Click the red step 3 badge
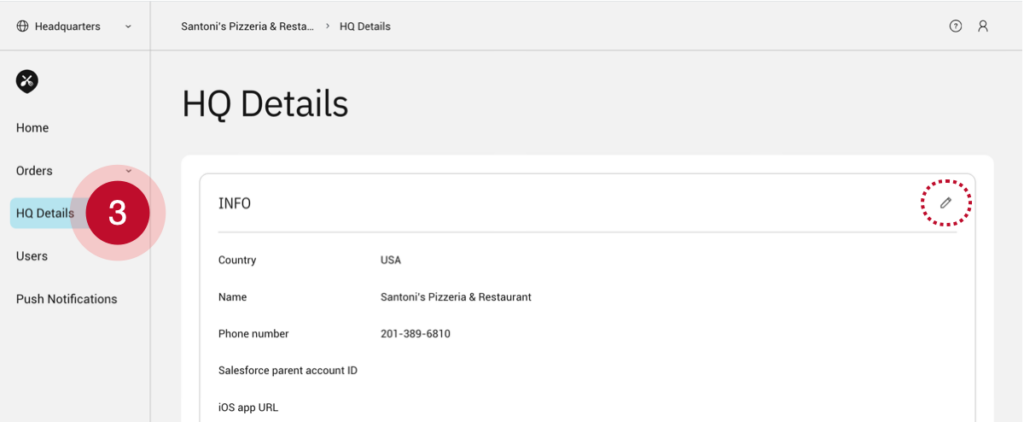This screenshot has height=422, width=1024. tap(117, 213)
